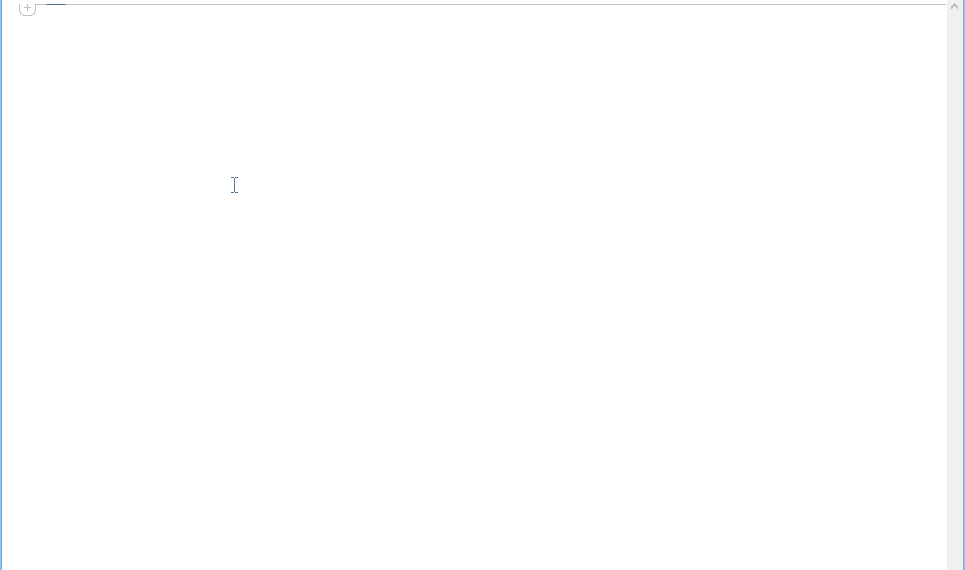965x570 pixels.
Task: Click the blue segment on the insertion line
Action: click(x=55, y=4)
